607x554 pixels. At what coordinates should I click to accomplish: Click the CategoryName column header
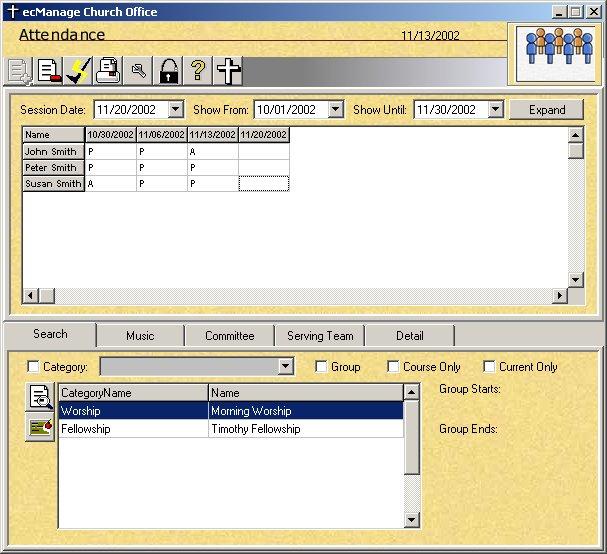click(134, 393)
